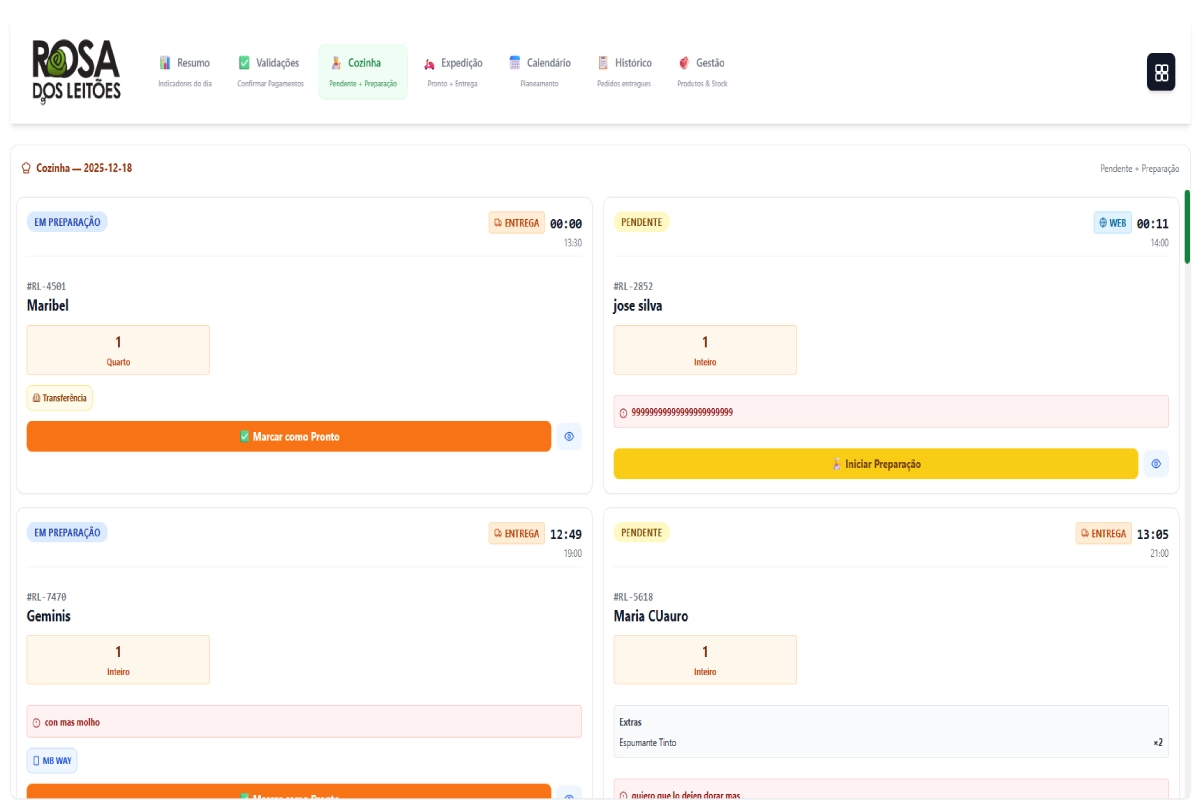Switch to Validações tab
Screen dimensions: 1200x800
[x=270, y=72]
